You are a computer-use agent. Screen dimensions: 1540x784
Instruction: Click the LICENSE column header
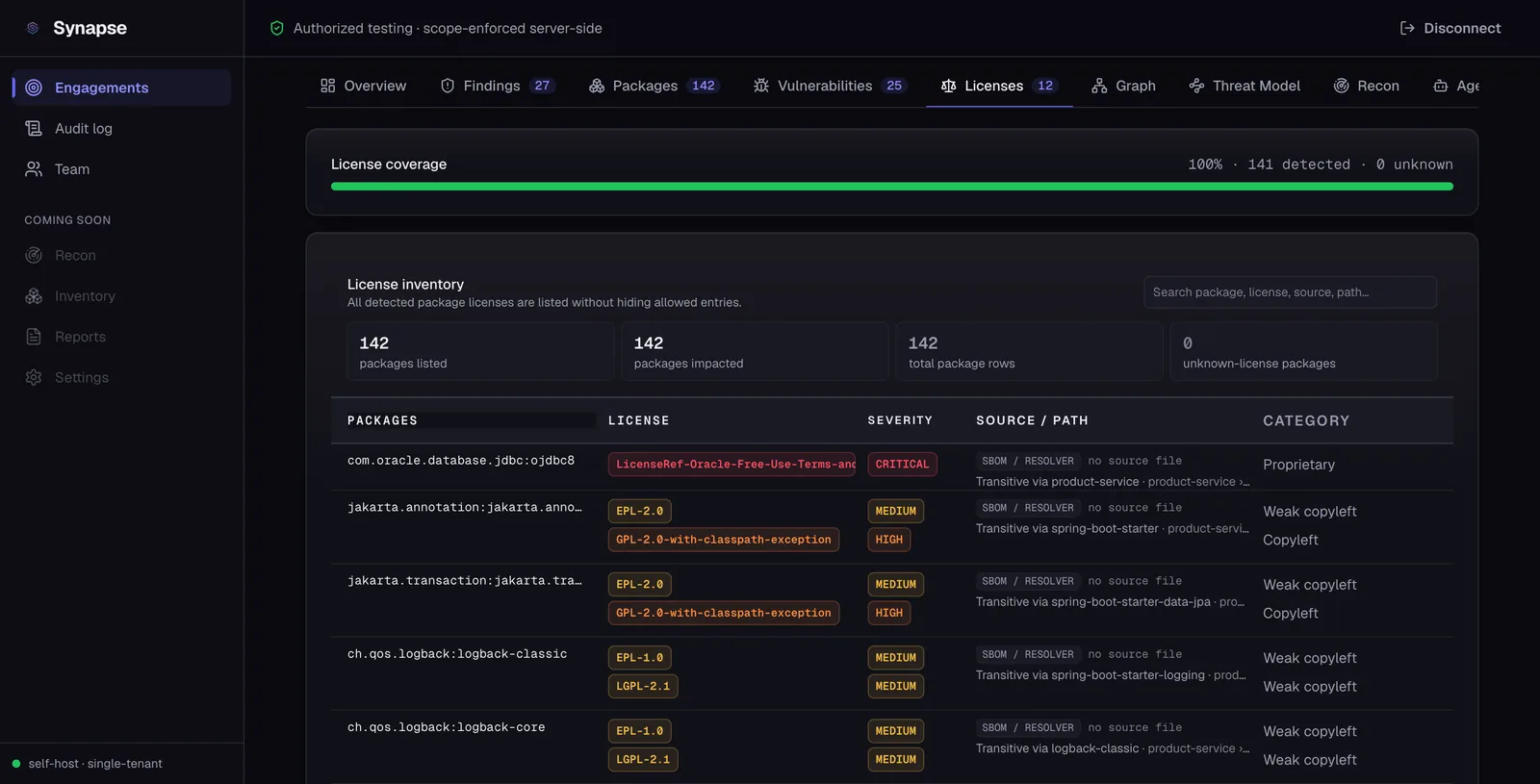tap(639, 420)
